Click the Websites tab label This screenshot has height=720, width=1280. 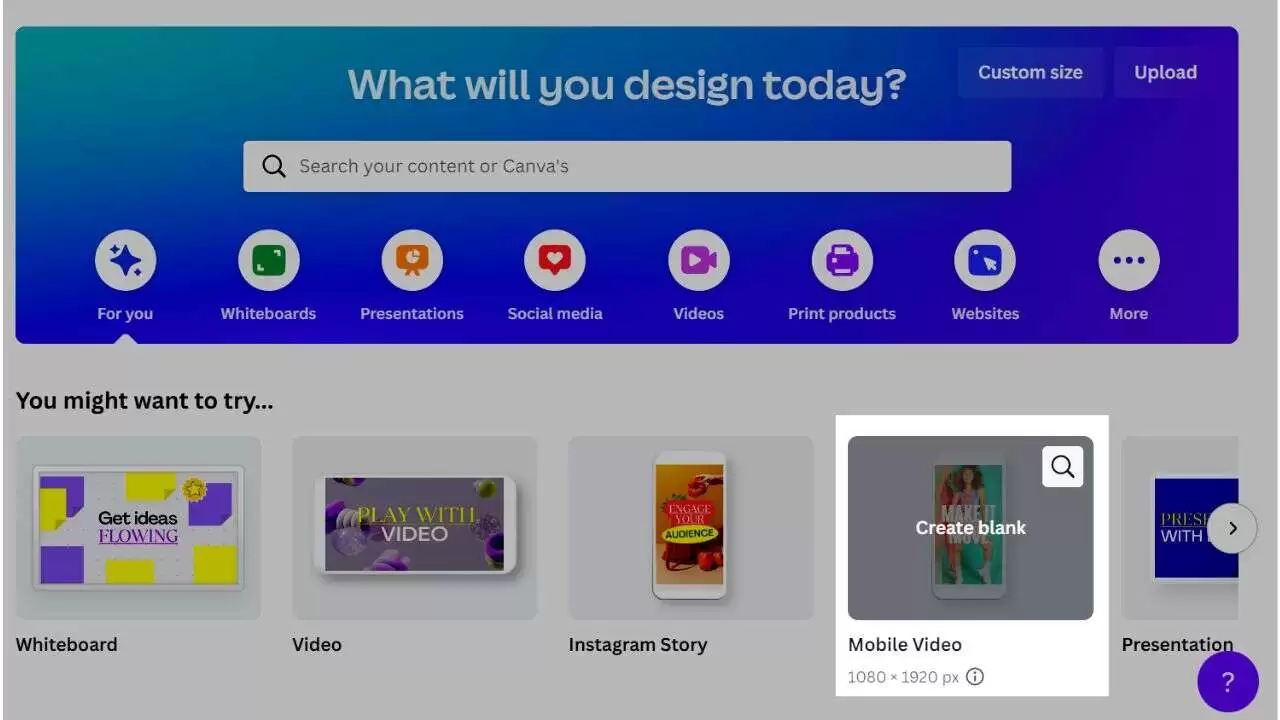(985, 314)
